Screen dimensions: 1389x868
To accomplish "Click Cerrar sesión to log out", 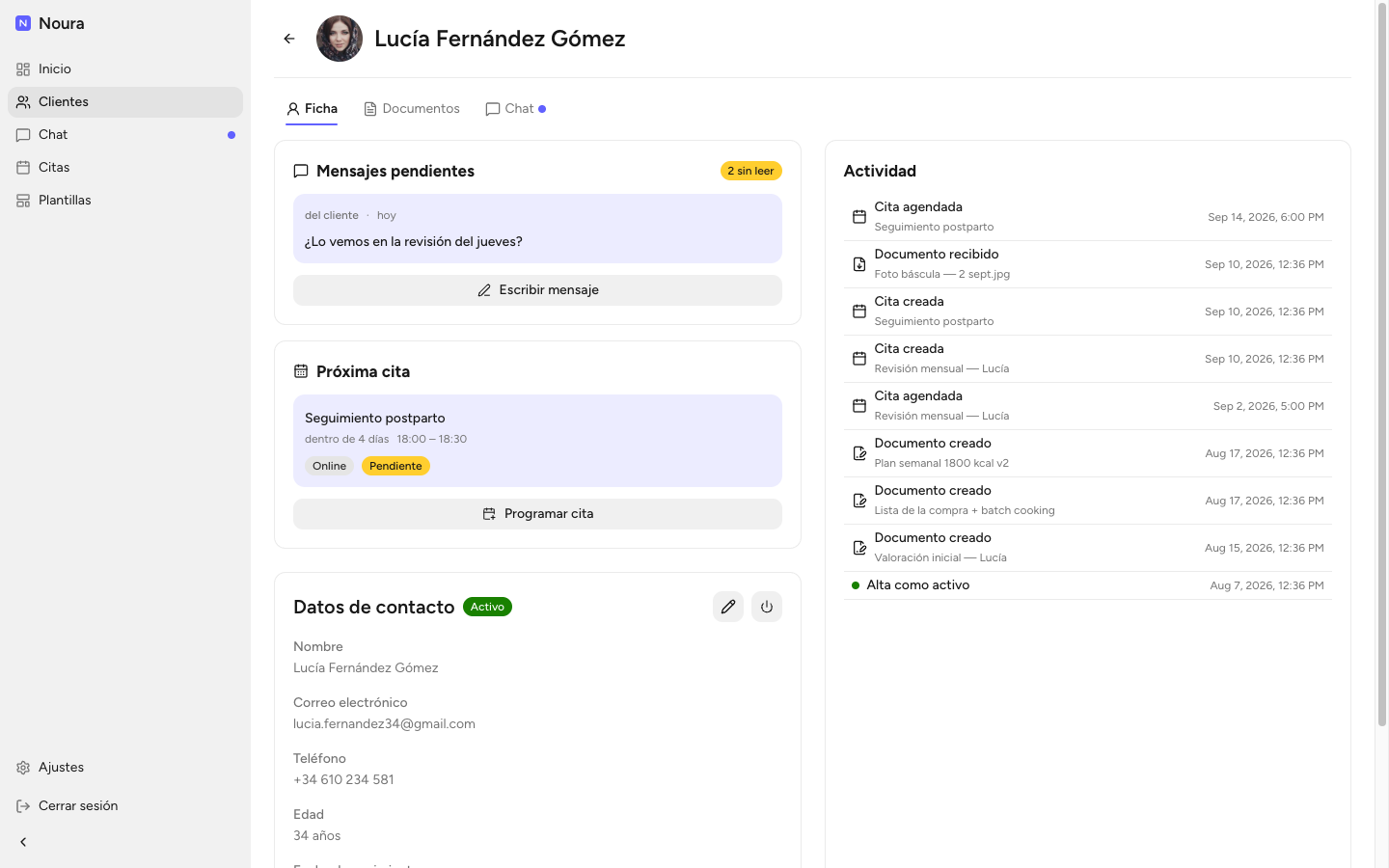I will [x=125, y=806].
